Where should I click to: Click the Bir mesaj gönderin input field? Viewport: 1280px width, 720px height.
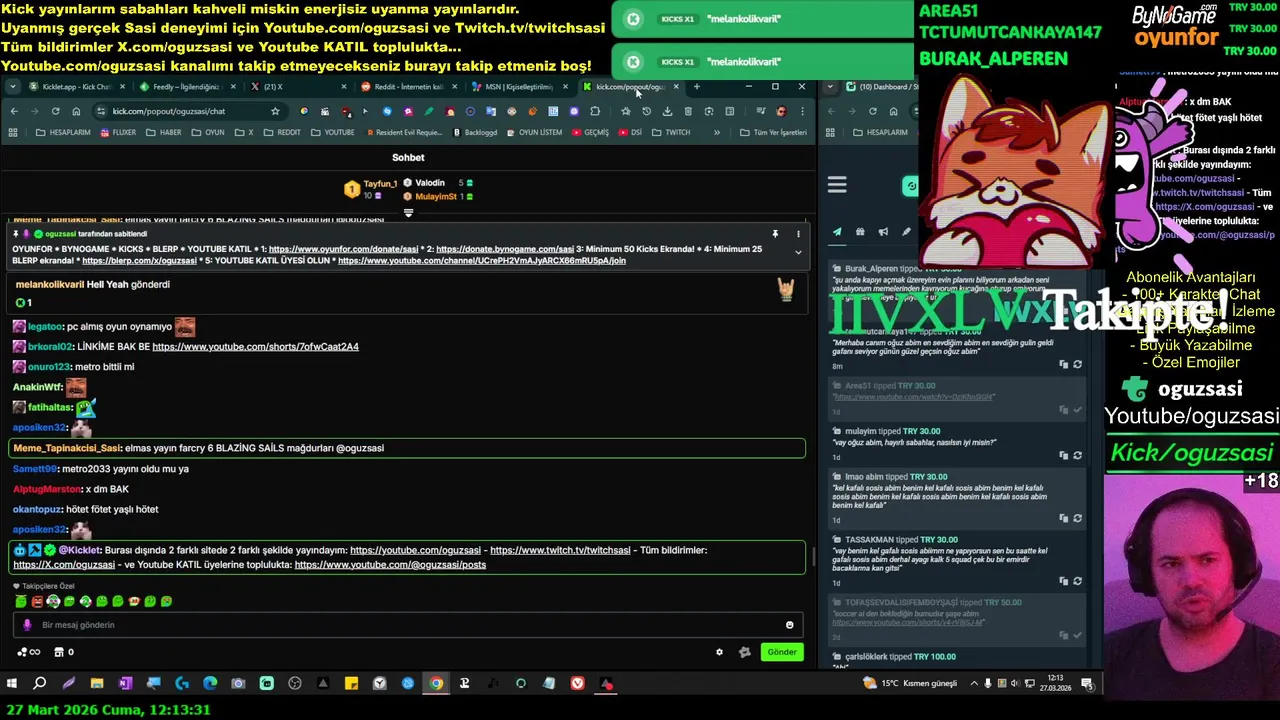tap(408, 625)
